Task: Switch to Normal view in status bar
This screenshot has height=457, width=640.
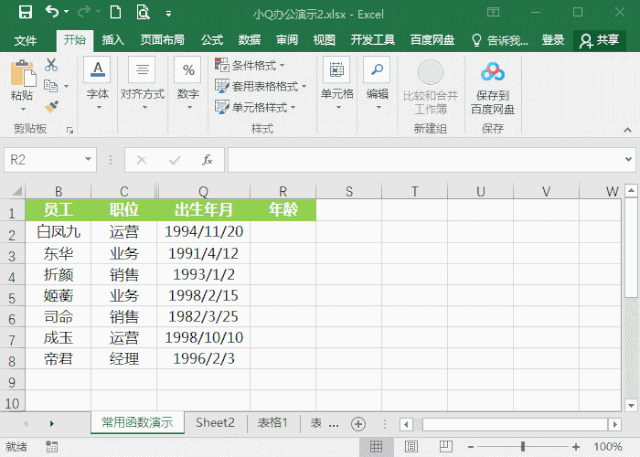Action: [x=376, y=446]
